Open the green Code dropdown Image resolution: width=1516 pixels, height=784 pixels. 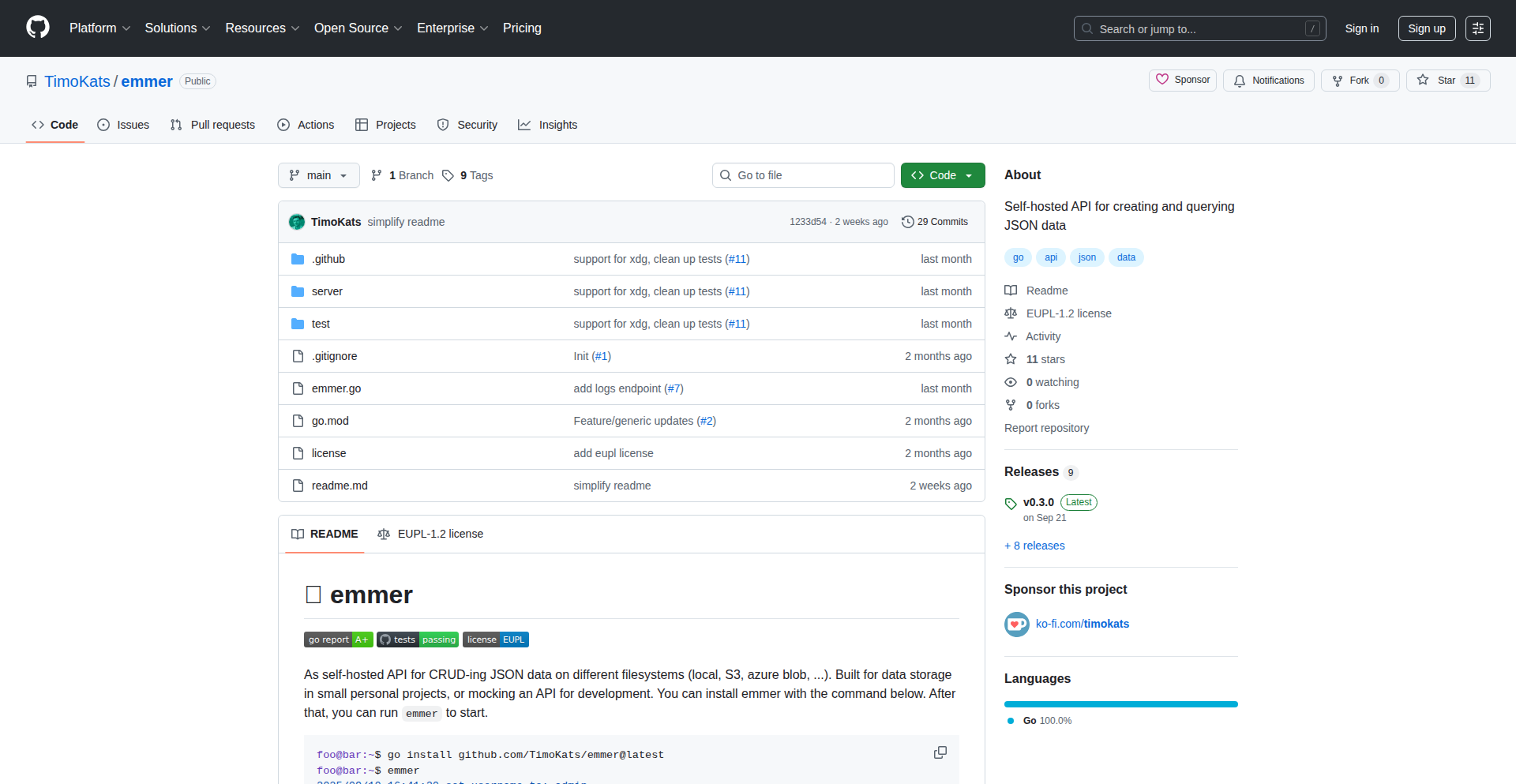[942, 175]
